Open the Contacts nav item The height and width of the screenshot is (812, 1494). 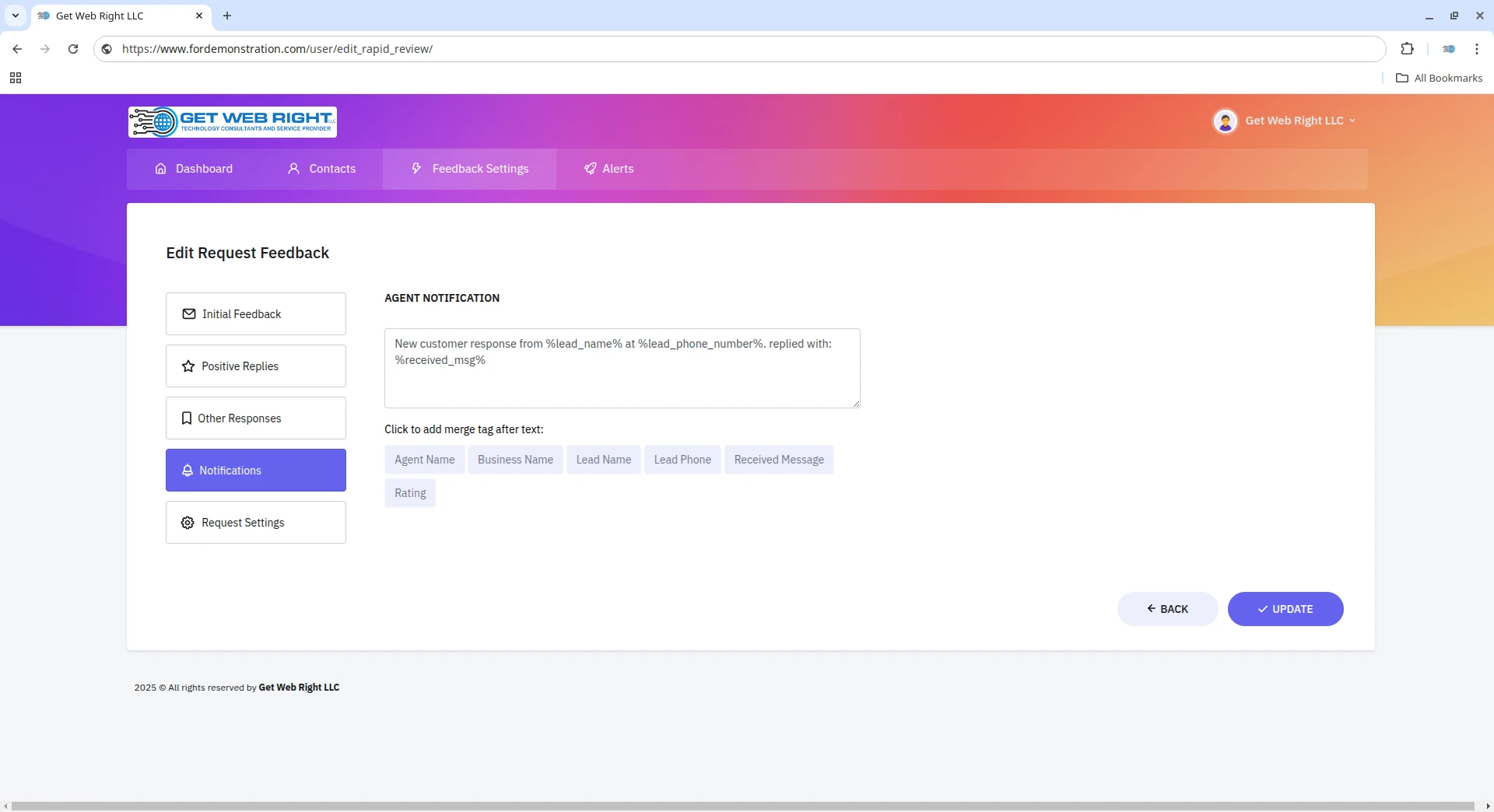[321, 169]
